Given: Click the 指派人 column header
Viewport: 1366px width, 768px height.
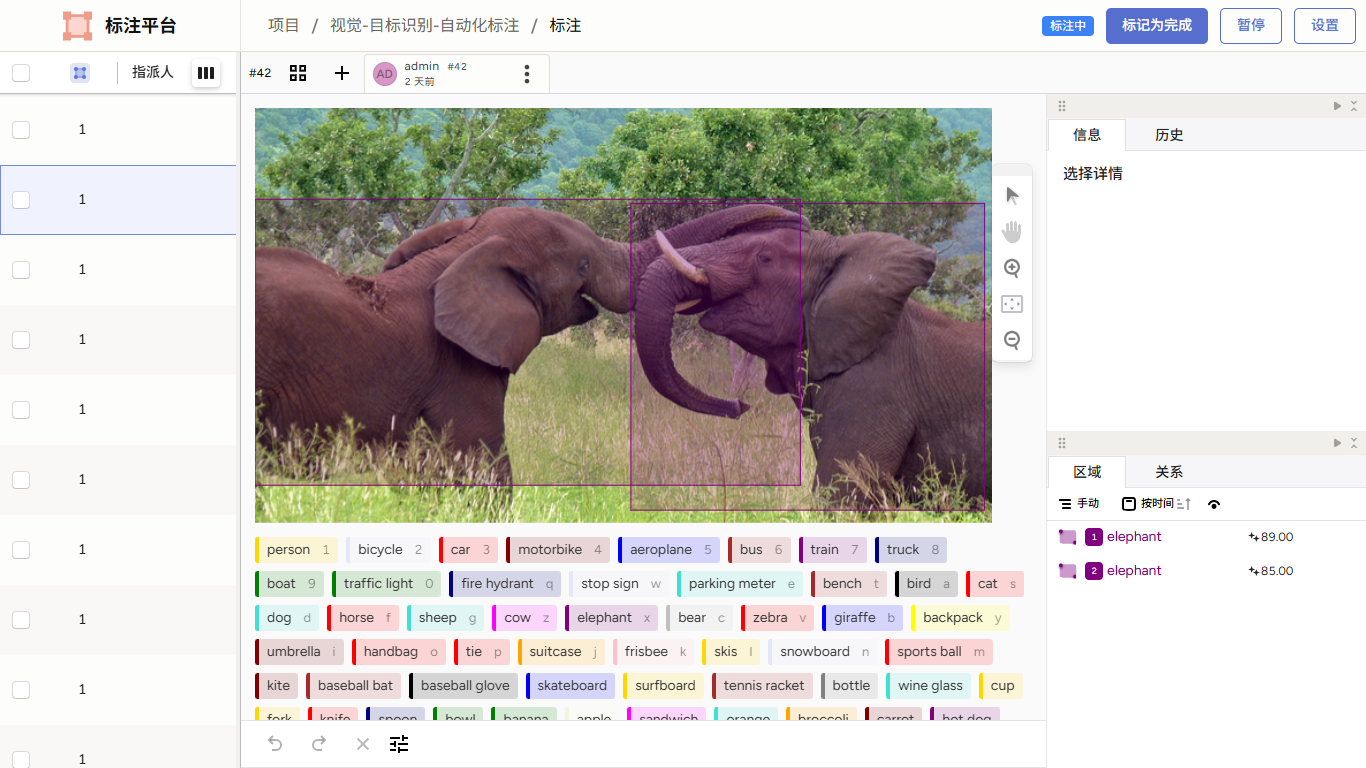Looking at the screenshot, I should (x=153, y=72).
